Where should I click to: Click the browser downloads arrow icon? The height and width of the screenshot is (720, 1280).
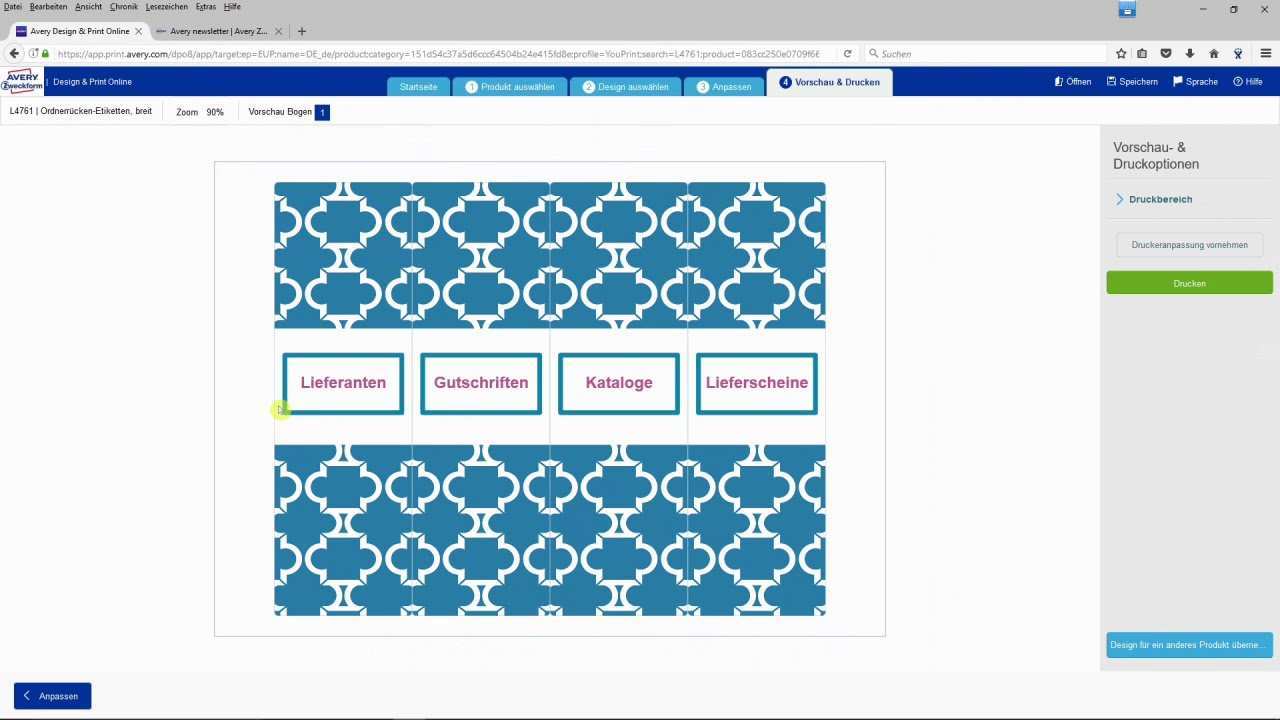(x=1190, y=54)
